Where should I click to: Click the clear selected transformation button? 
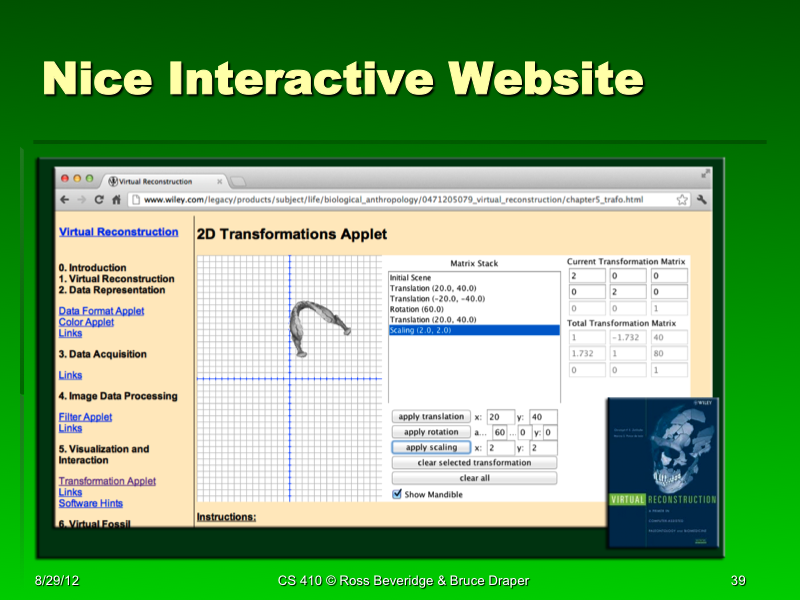(474, 462)
